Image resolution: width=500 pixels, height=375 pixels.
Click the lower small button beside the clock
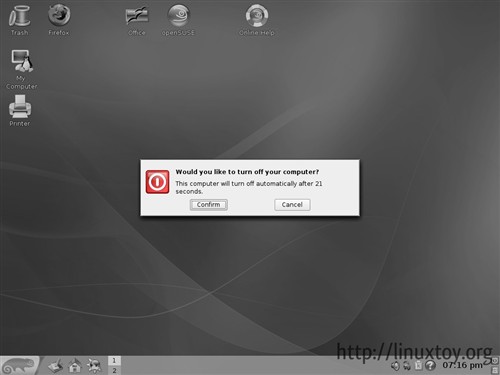point(495,370)
